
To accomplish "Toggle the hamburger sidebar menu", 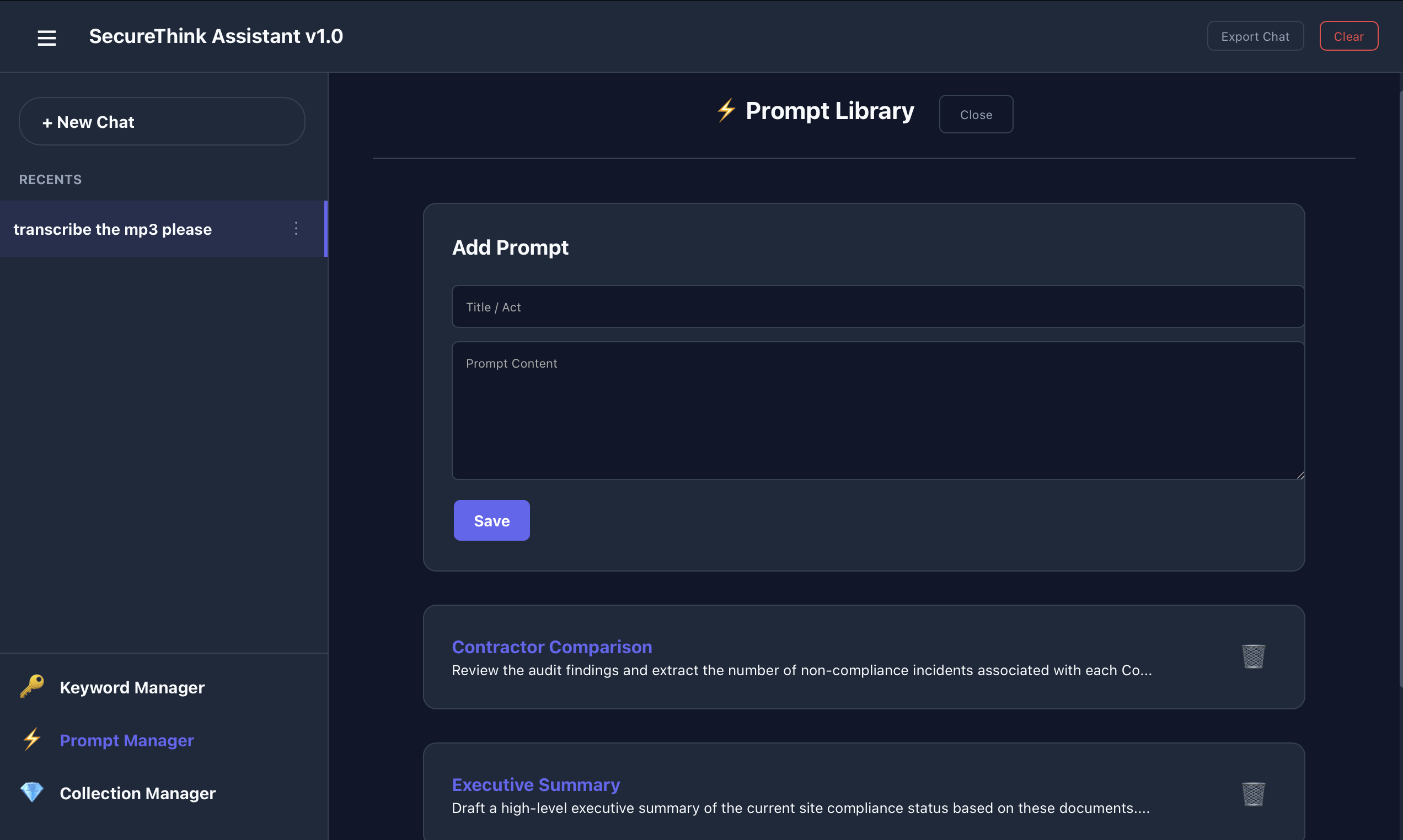I will (46, 37).
